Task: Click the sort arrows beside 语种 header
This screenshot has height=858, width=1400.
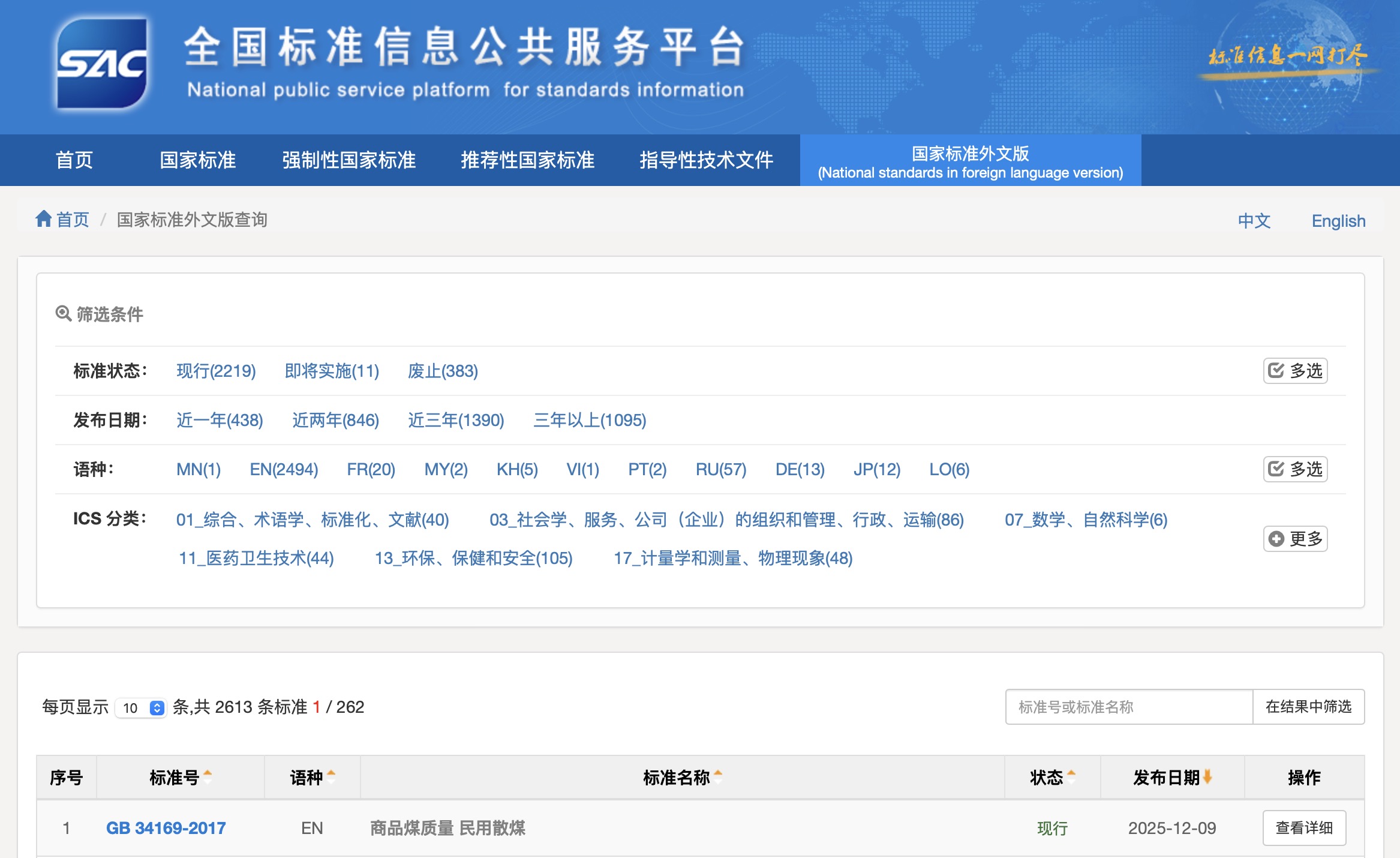Action: pyautogui.click(x=331, y=777)
